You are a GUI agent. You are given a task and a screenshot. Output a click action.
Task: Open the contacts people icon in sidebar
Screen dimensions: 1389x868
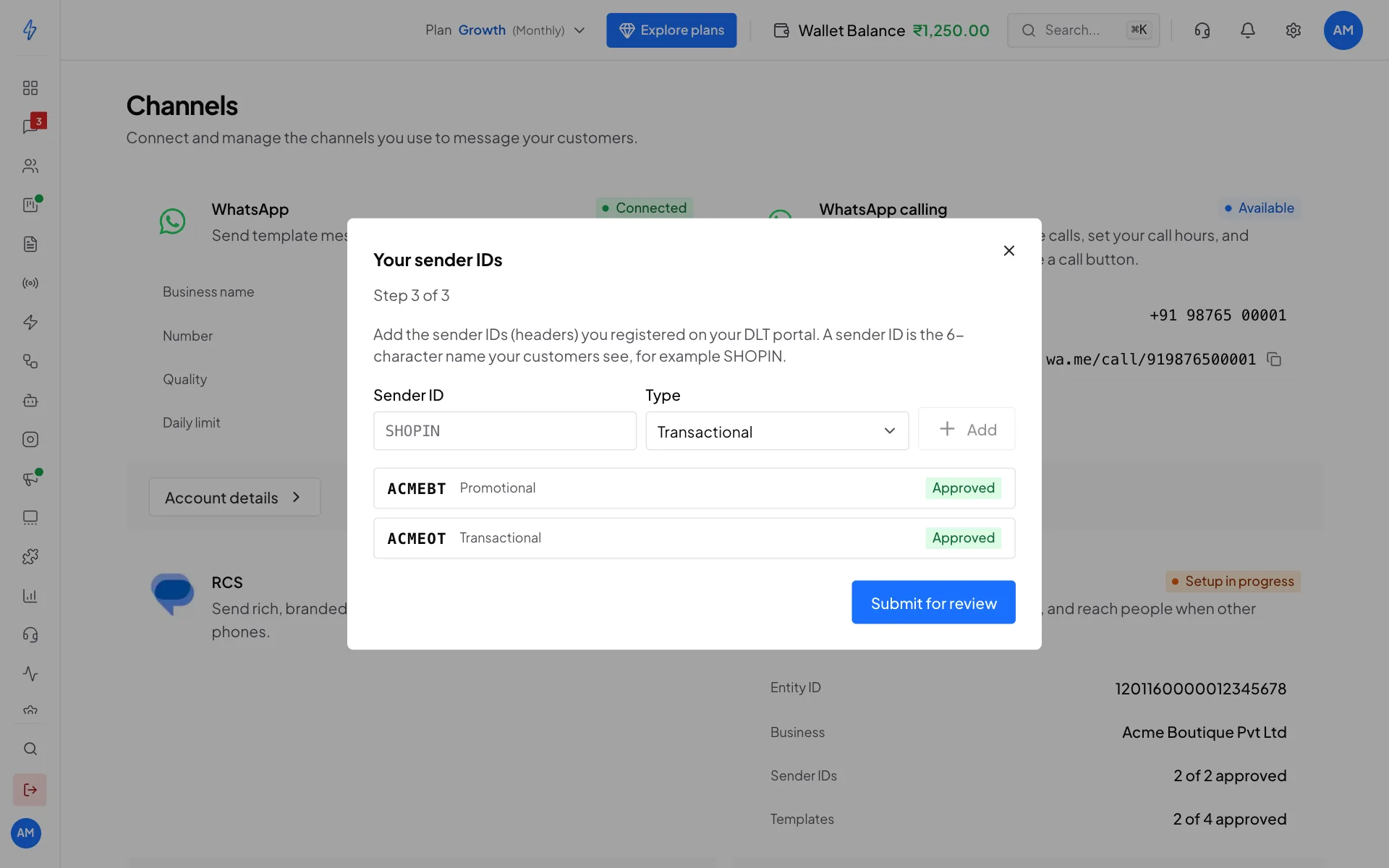point(30,166)
